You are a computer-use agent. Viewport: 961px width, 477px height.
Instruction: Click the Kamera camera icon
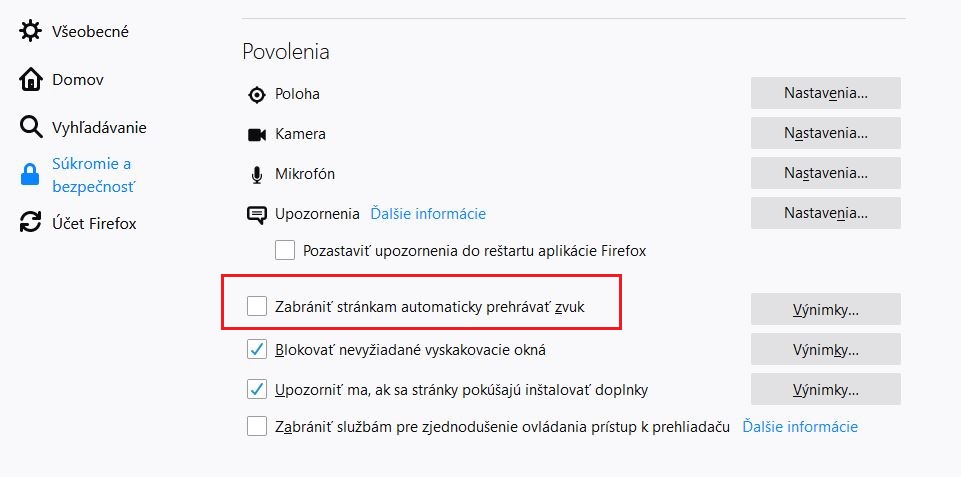pos(257,134)
